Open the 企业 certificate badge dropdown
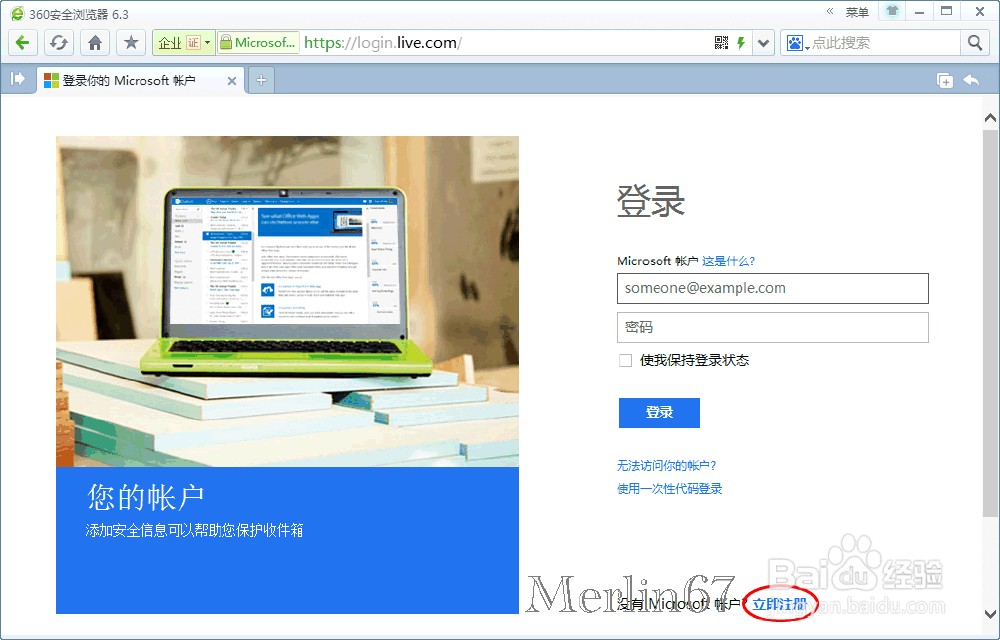 pos(184,43)
